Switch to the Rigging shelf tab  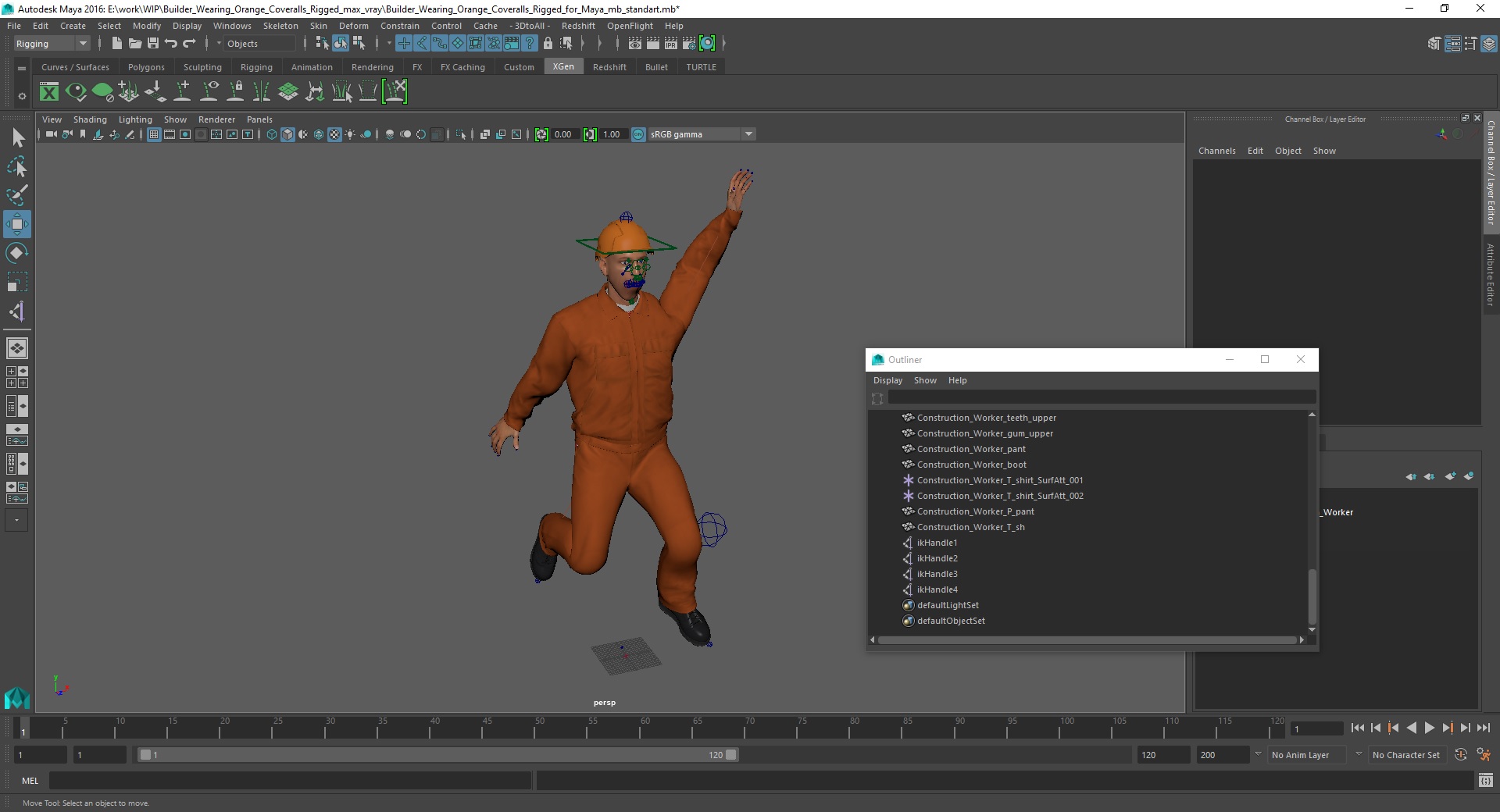(x=256, y=67)
